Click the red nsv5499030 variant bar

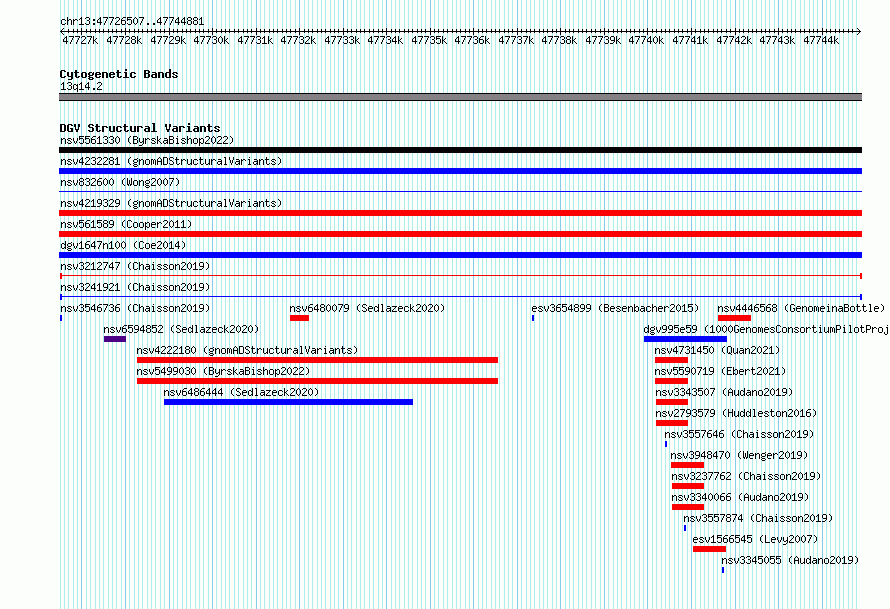[317, 381]
